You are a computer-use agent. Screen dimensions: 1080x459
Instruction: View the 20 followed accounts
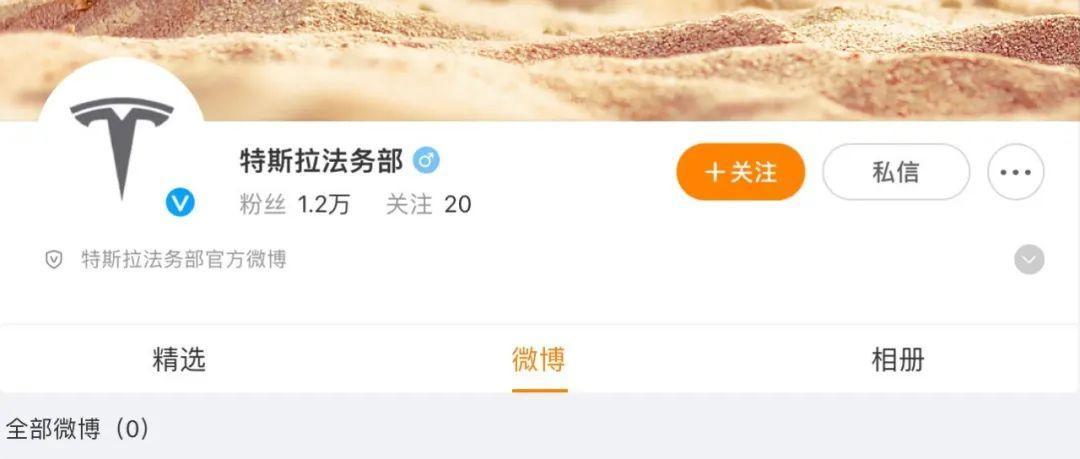[x=458, y=205]
